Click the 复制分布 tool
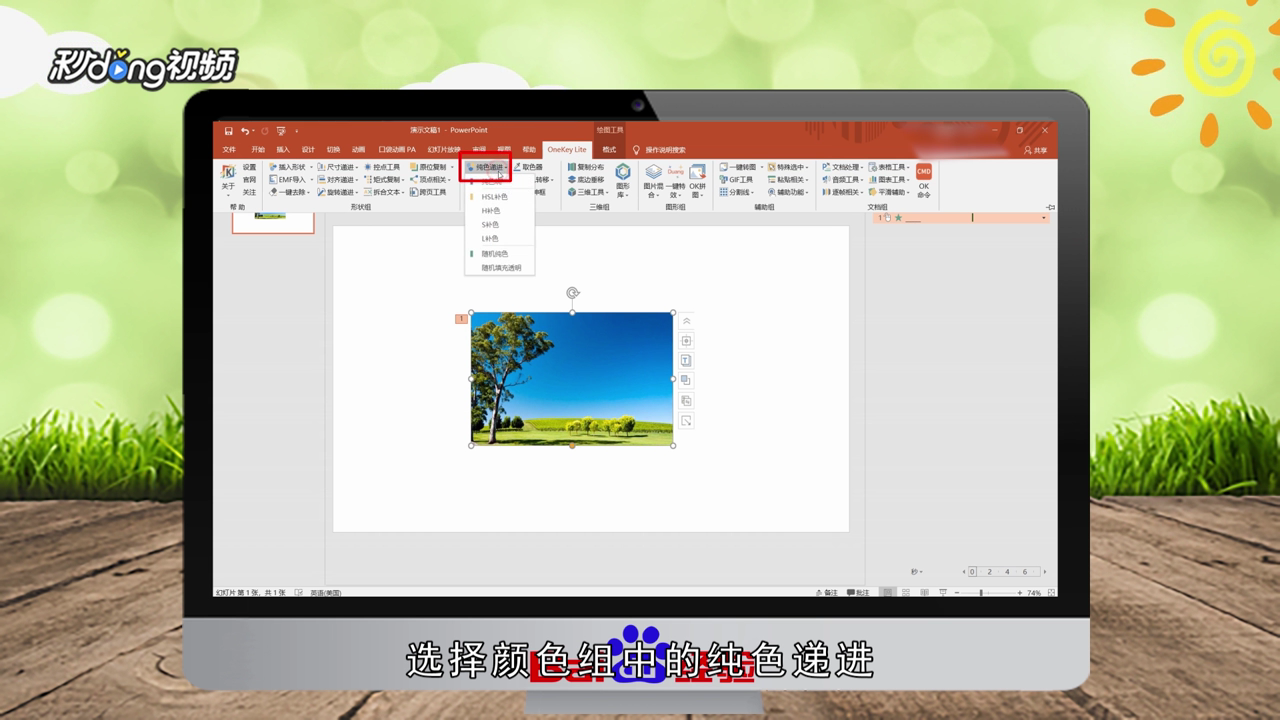The width and height of the screenshot is (1280, 720). coord(587,167)
